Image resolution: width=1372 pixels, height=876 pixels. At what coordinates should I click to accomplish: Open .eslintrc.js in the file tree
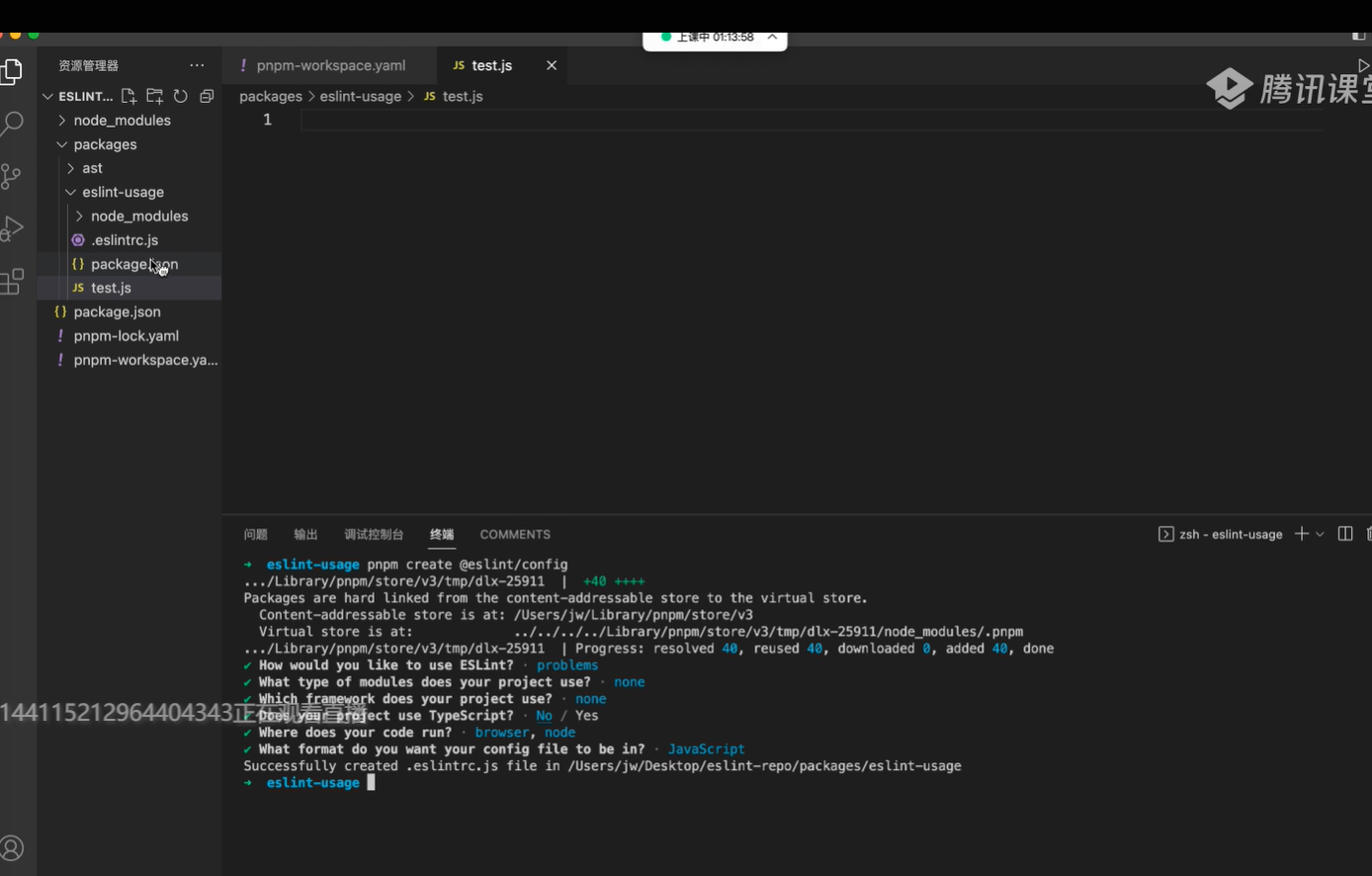pyautogui.click(x=125, y=240)
